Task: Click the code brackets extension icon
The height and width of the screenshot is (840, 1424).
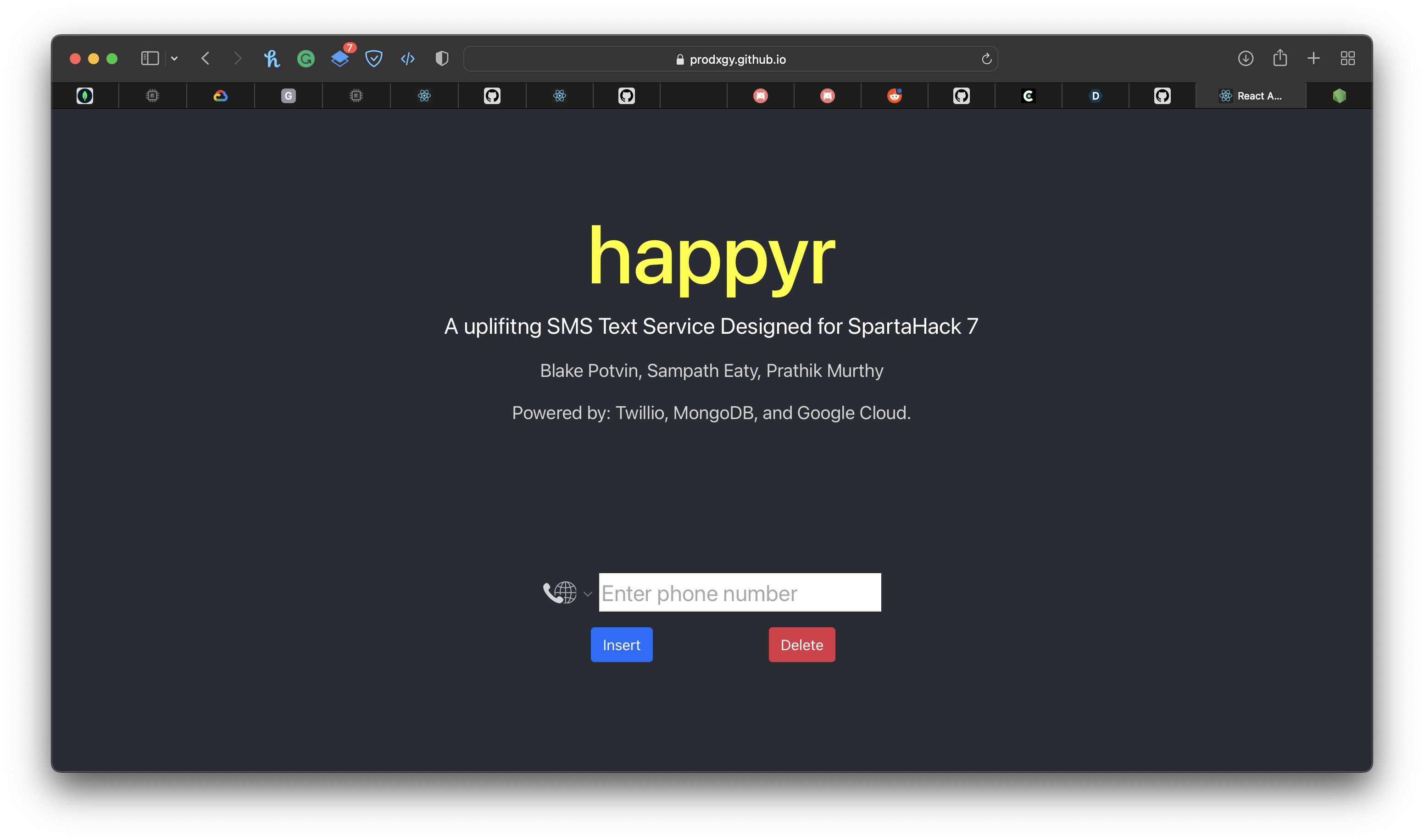Action: tap(408, 59)
